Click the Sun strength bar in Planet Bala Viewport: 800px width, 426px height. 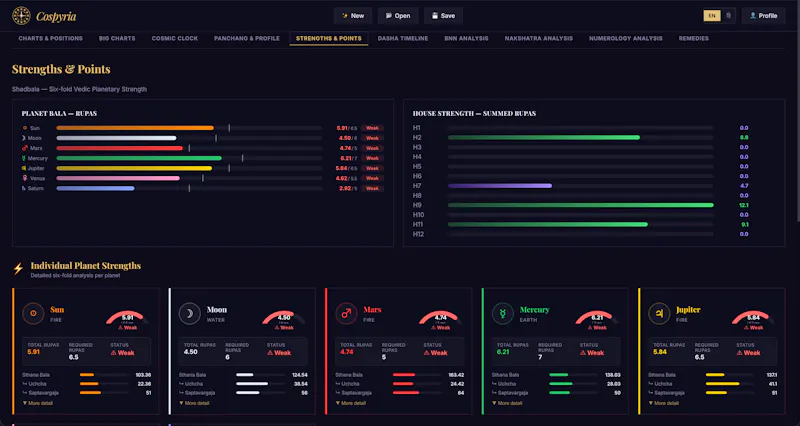pos(135,128)
